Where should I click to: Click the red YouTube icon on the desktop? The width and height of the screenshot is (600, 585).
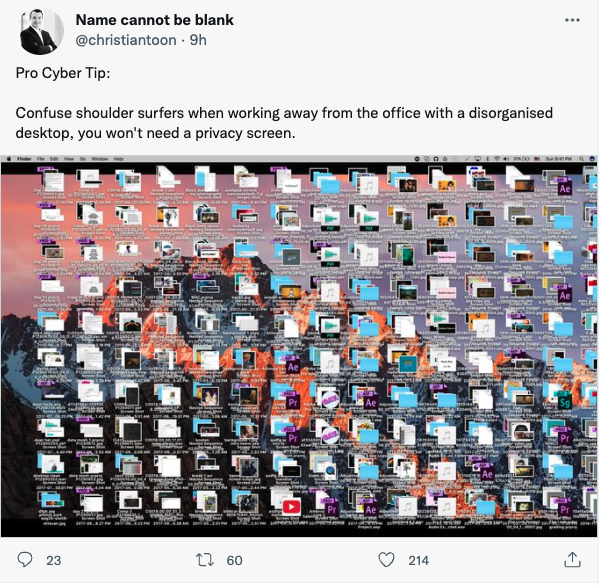point(291,507)
